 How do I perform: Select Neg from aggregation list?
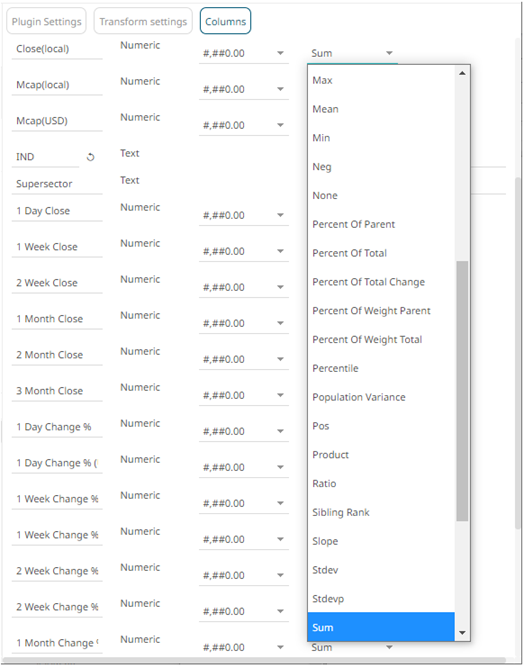pos(381,167)
